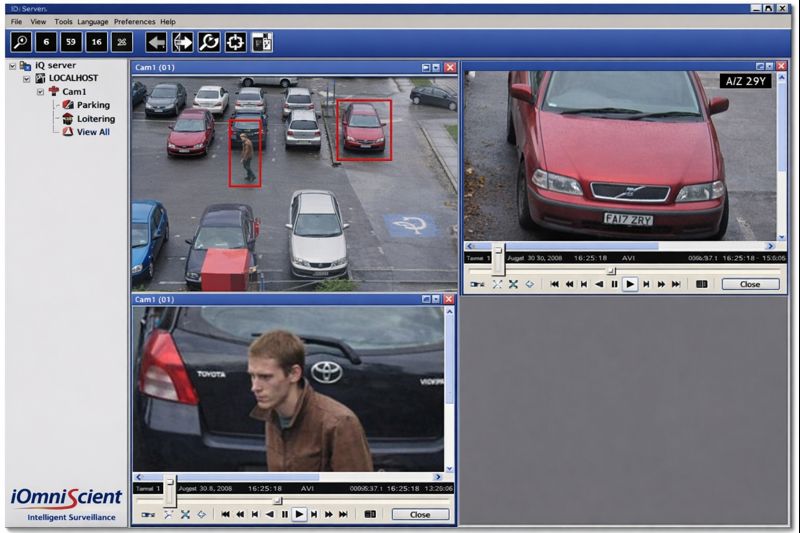This screenshot has width=800, height=533.
Task: Step back one frame in red car clip
Action: click(584, 284)
